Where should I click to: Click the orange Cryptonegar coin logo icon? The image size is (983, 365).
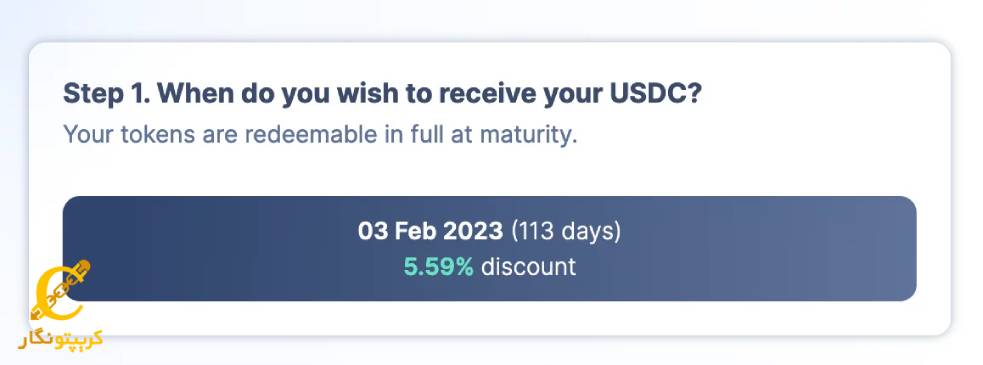point(60,292)
